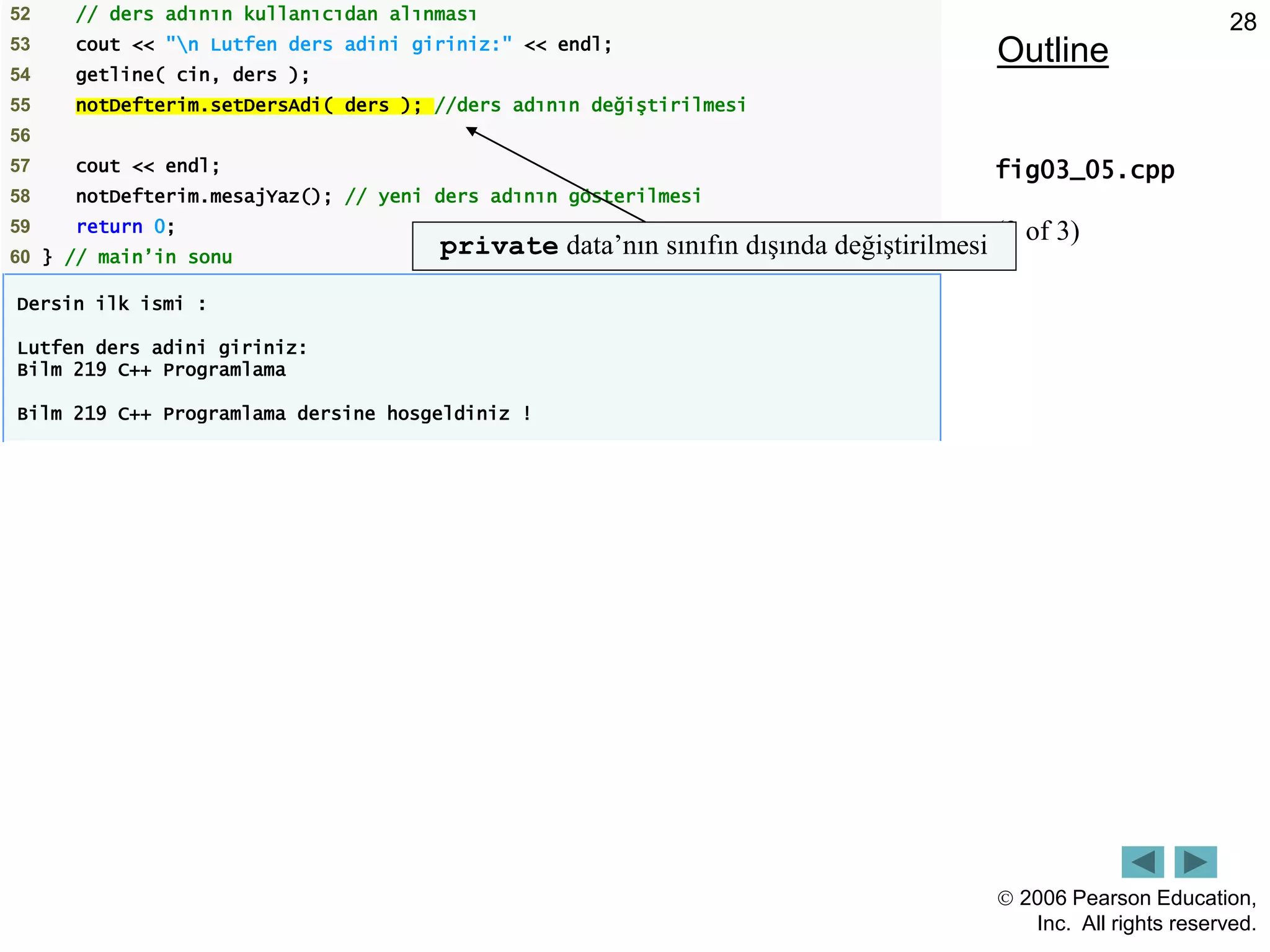
Task: Click the 'cout << endl;' line 57
Action: [148, 166]
